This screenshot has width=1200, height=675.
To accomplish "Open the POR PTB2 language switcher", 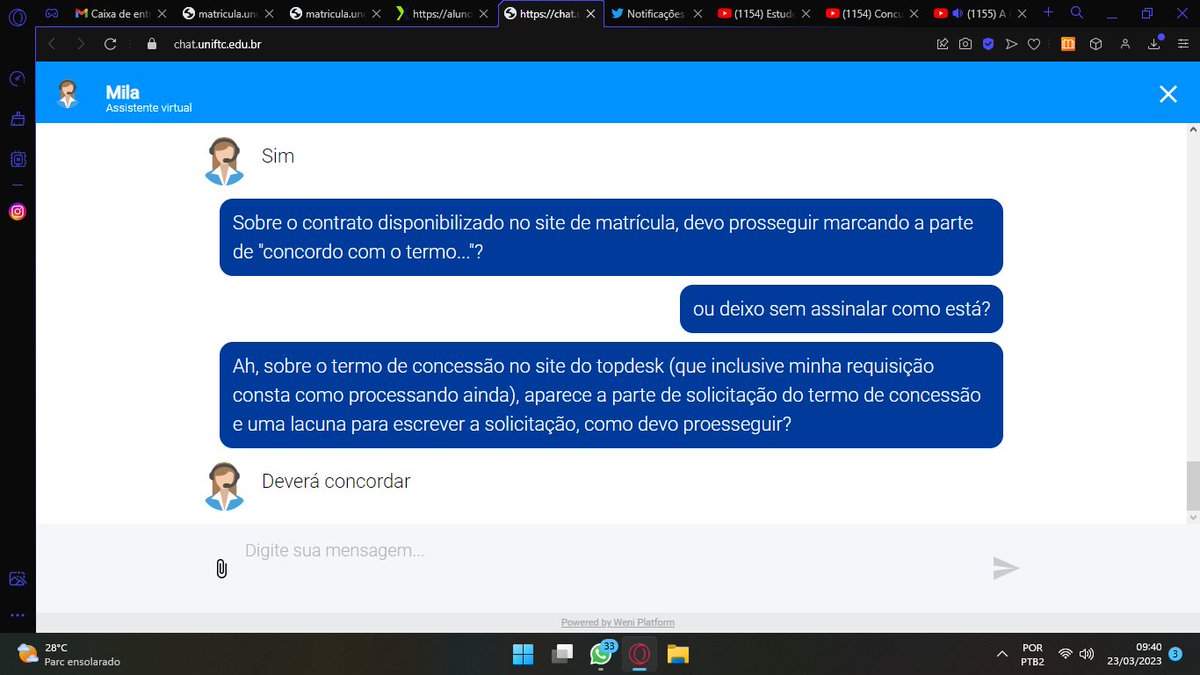I will (1033, 654).
